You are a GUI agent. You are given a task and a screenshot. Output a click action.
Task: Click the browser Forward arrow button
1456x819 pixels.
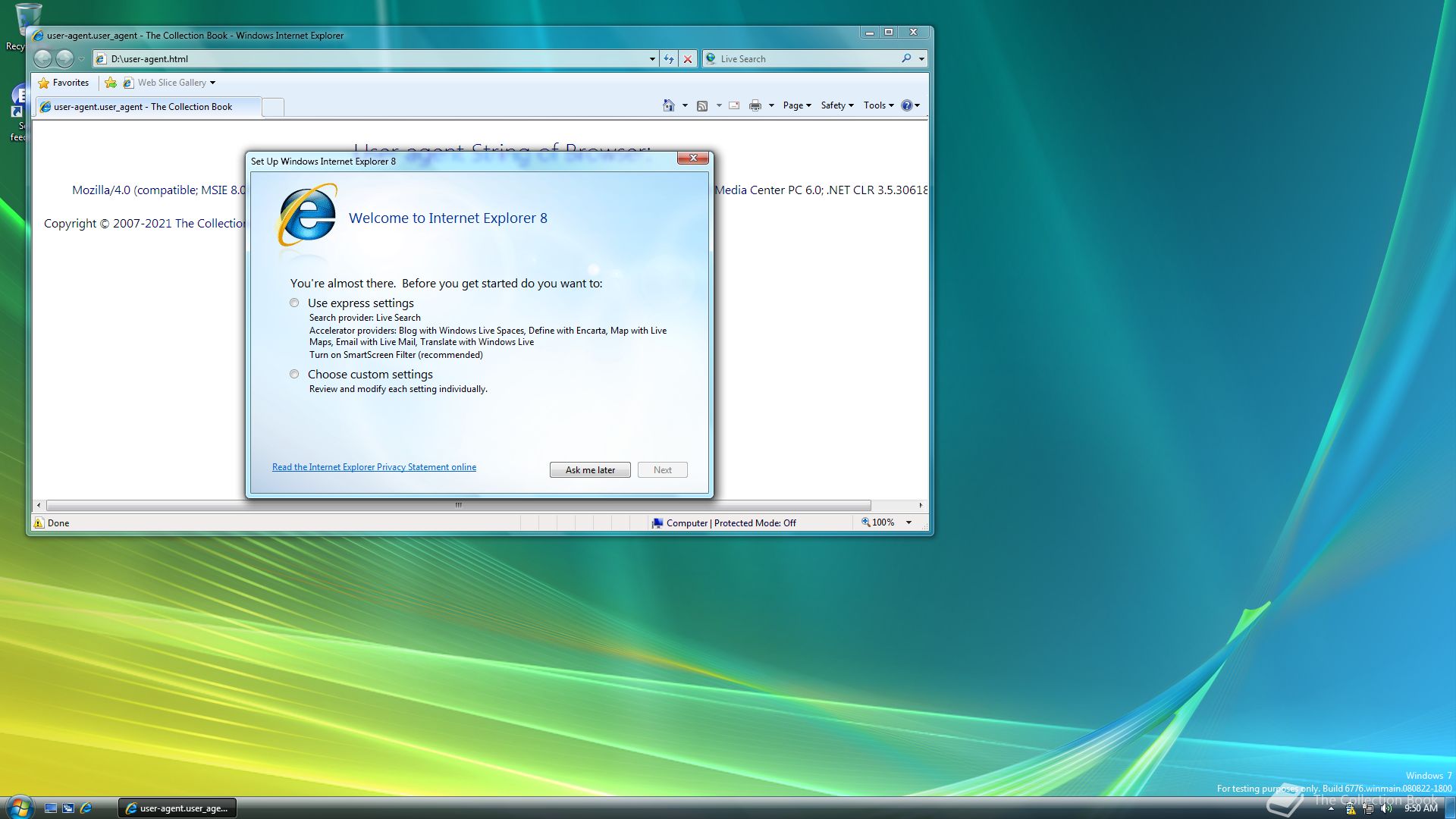coord(65,58)
